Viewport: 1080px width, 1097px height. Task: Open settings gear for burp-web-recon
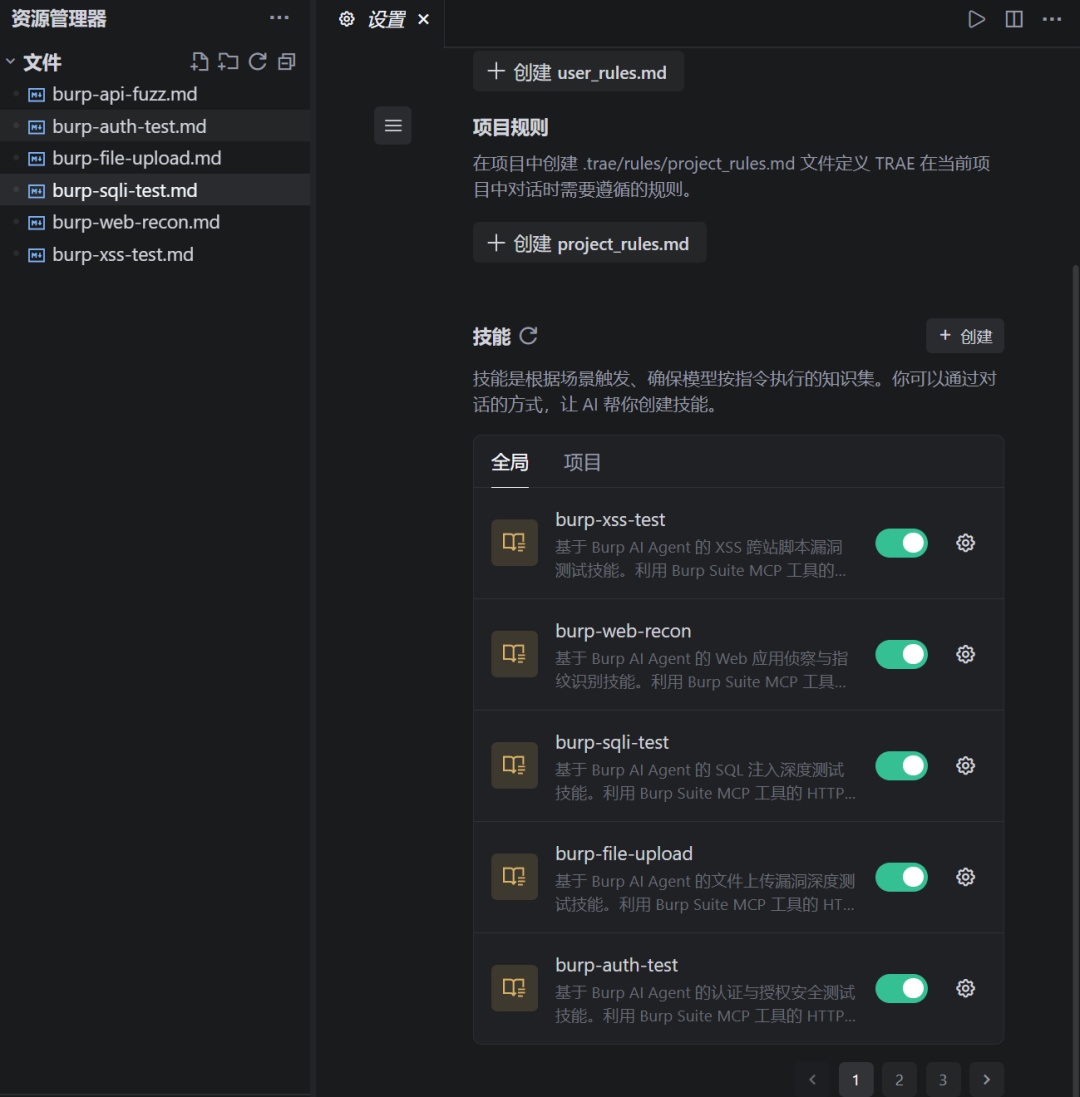coord(965,654)
